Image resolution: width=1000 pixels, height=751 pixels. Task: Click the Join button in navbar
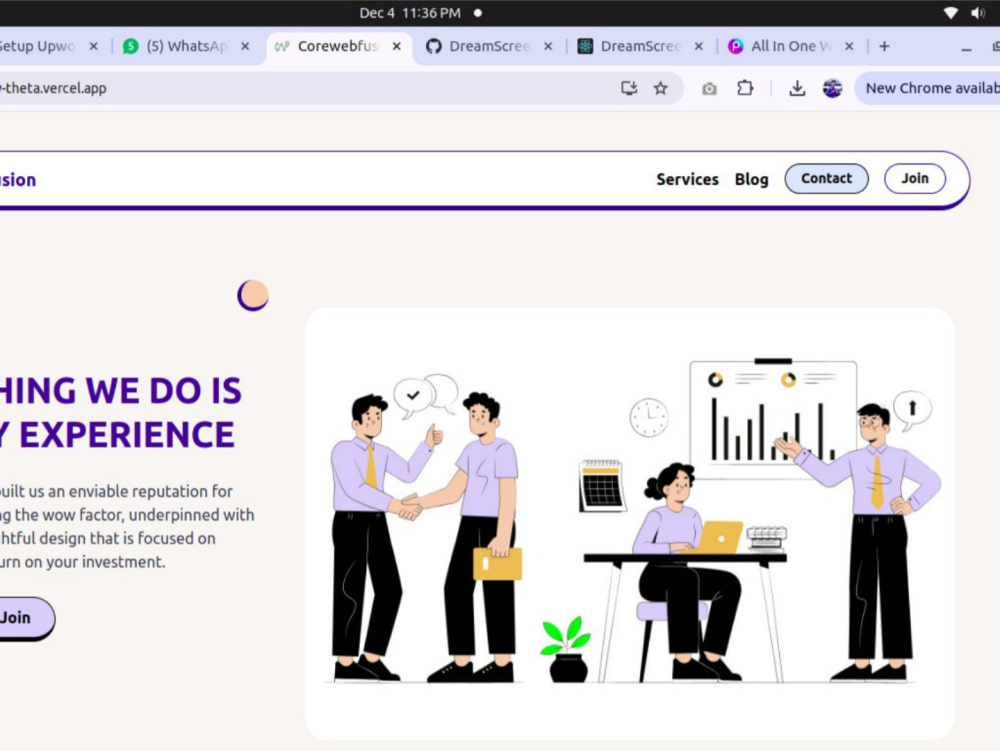pos(915,179)
